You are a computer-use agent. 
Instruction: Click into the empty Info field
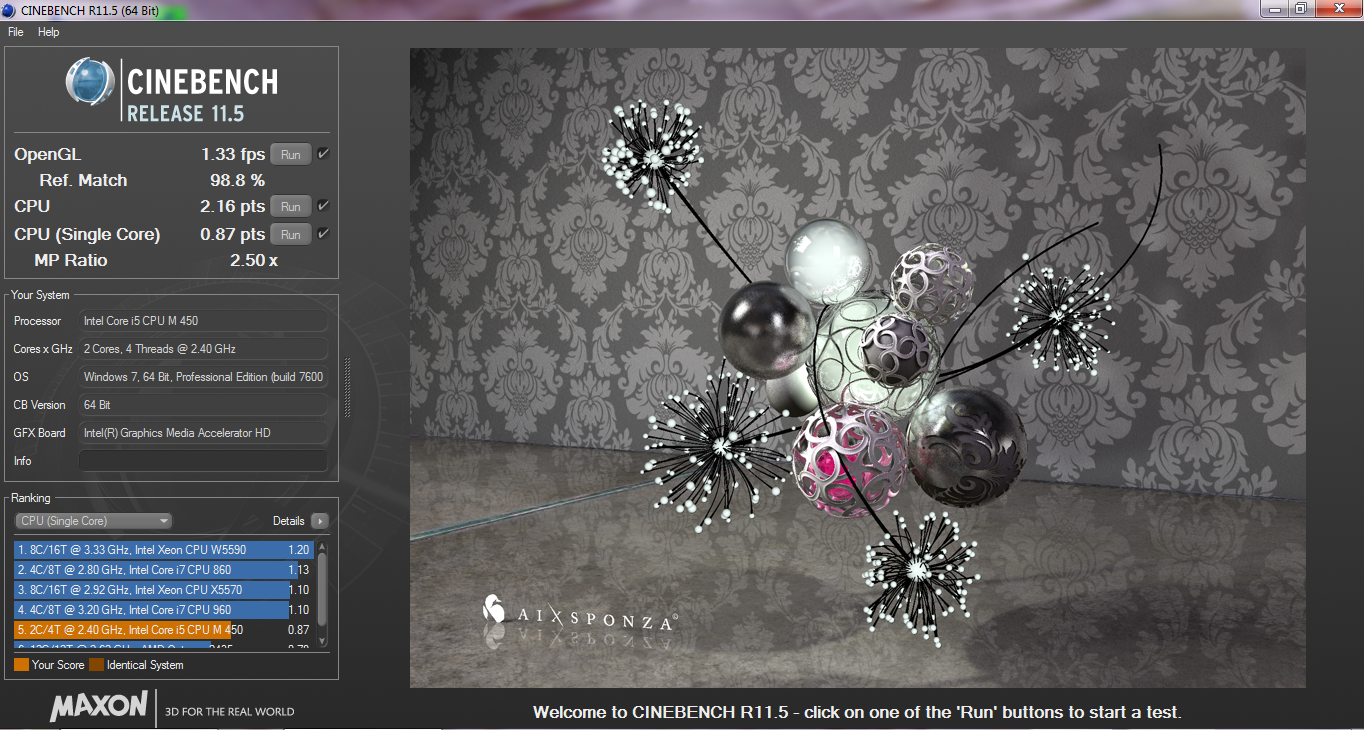[x=203, y=461]
